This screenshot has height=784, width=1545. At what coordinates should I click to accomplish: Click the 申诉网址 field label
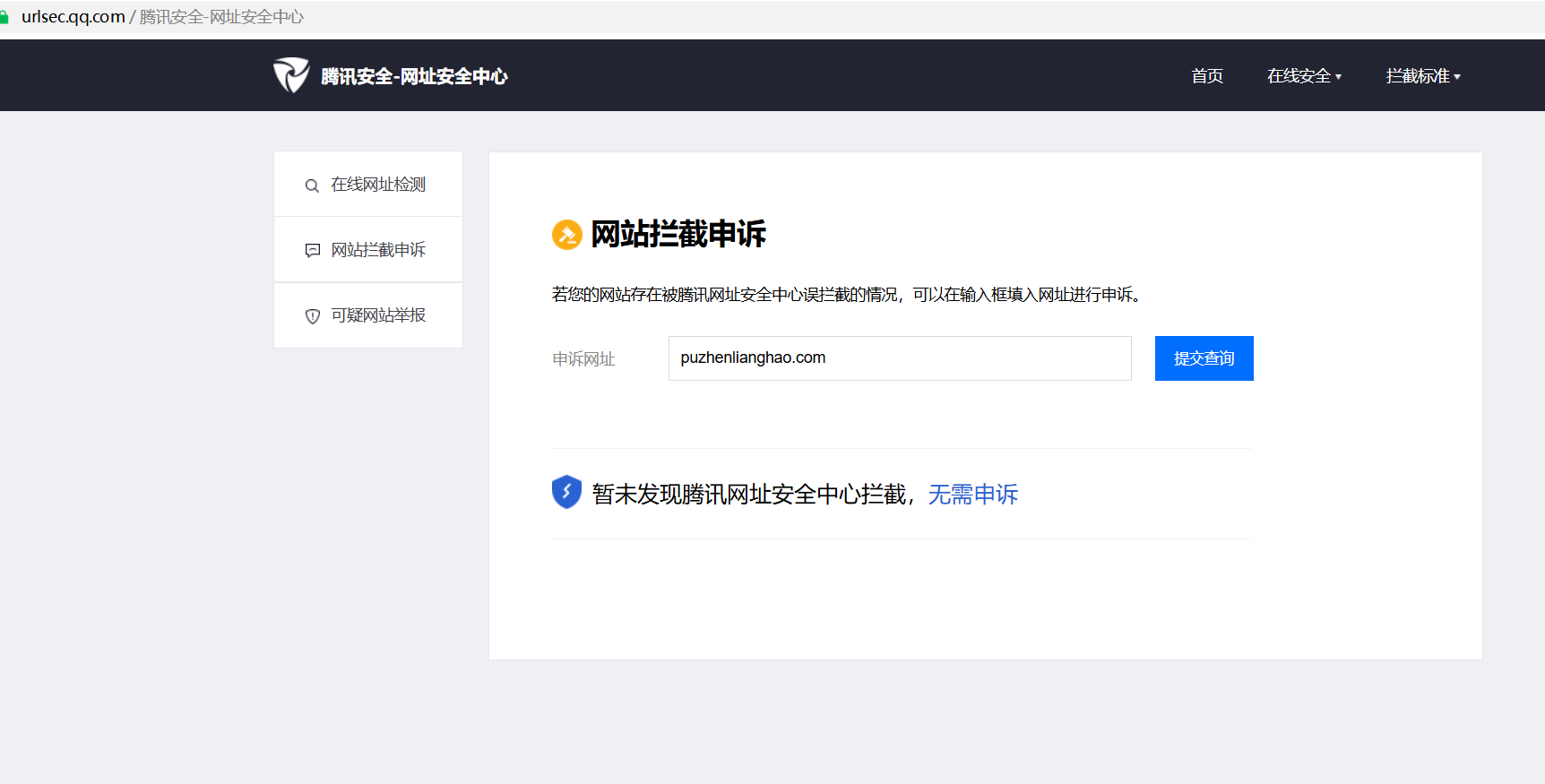tap(583, 359)
